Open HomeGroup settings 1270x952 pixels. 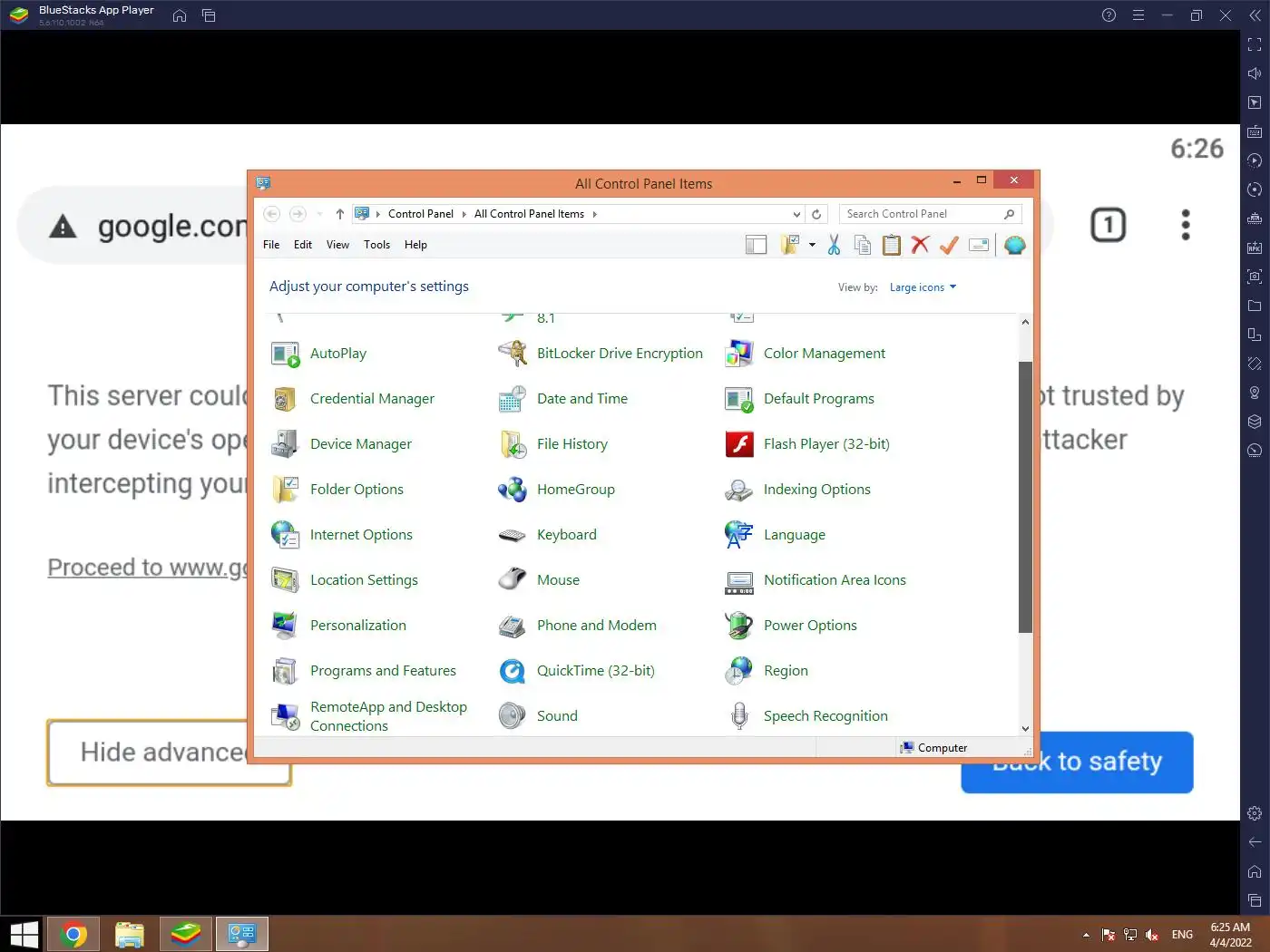[557, 490]
